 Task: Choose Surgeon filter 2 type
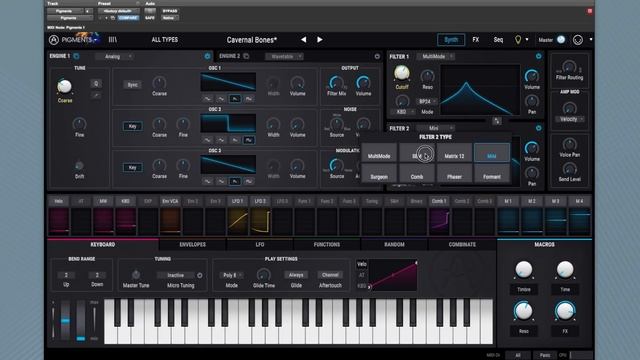point(379,173)
